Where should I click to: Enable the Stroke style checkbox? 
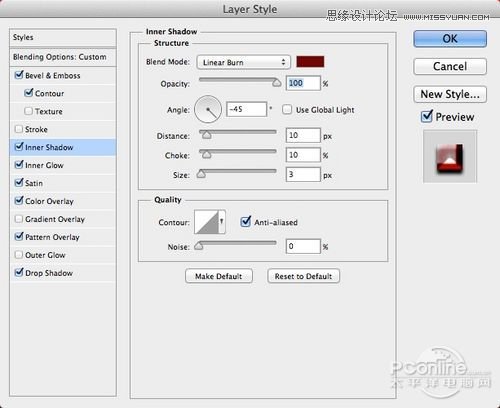pyautogui.click(x=19, y=129)
